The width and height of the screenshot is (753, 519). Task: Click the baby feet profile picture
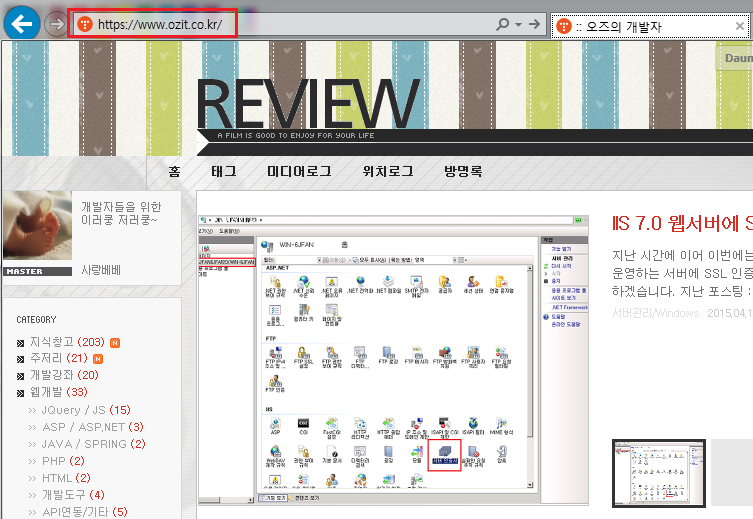[x=37, y=226]
